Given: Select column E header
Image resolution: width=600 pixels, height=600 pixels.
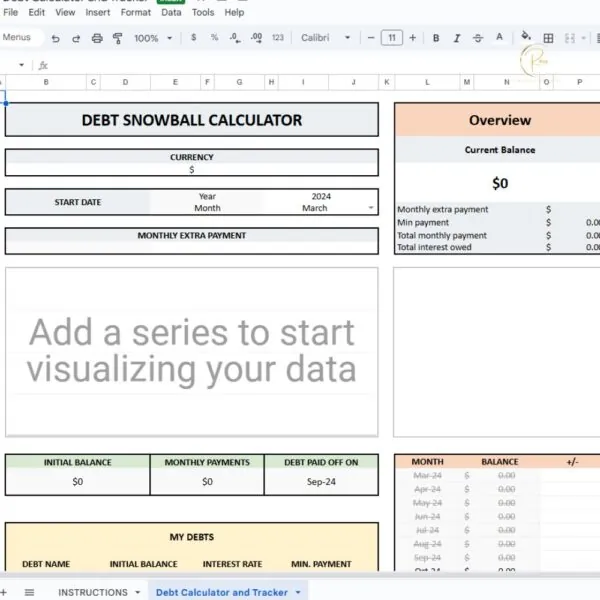Looking at the screenshot, I should 175,82.
